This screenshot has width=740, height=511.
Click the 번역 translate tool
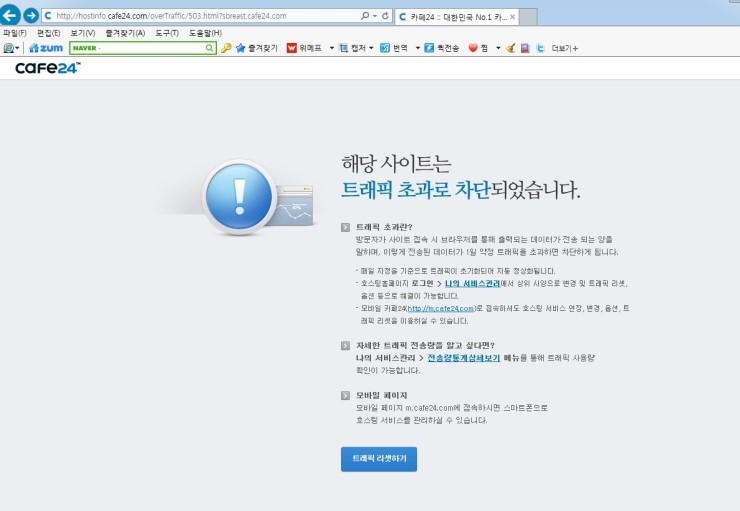coord(394,48)
